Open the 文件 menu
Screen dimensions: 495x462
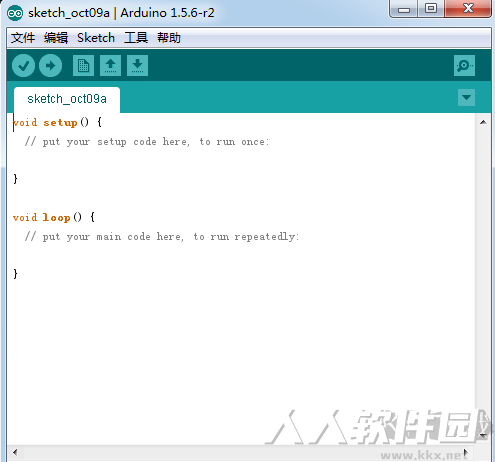(x=23, y=38)
